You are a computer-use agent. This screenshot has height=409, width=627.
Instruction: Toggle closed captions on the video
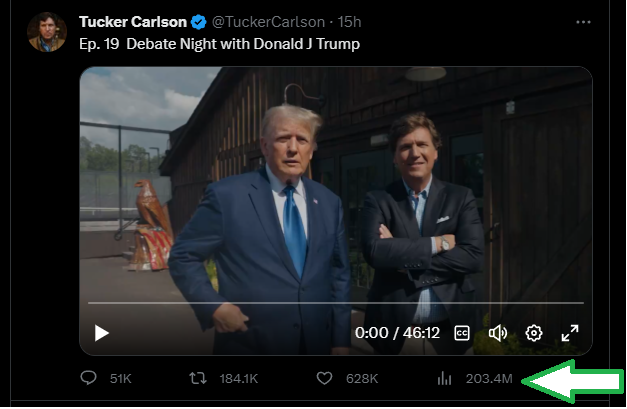pos(462,333)
